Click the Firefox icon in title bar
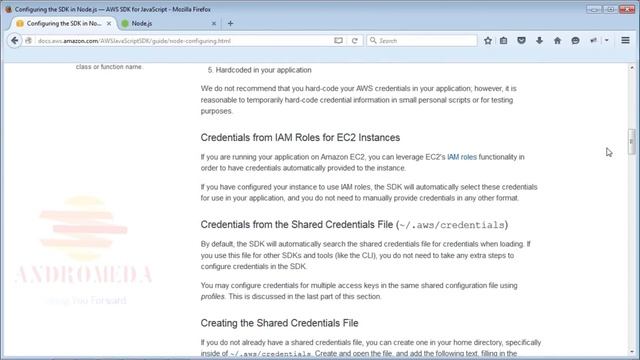Image resolution: width=640 pixels, height=360 pixels. [8, 9]
